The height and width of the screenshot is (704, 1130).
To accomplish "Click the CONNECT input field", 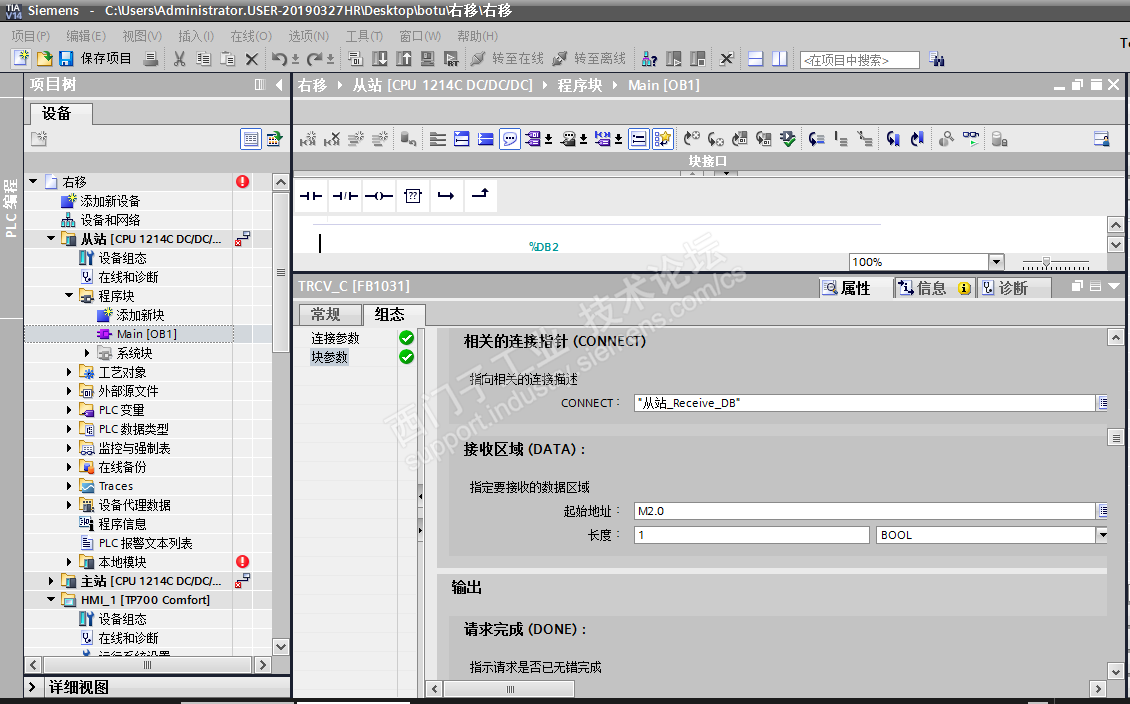I will pos(865,403).
